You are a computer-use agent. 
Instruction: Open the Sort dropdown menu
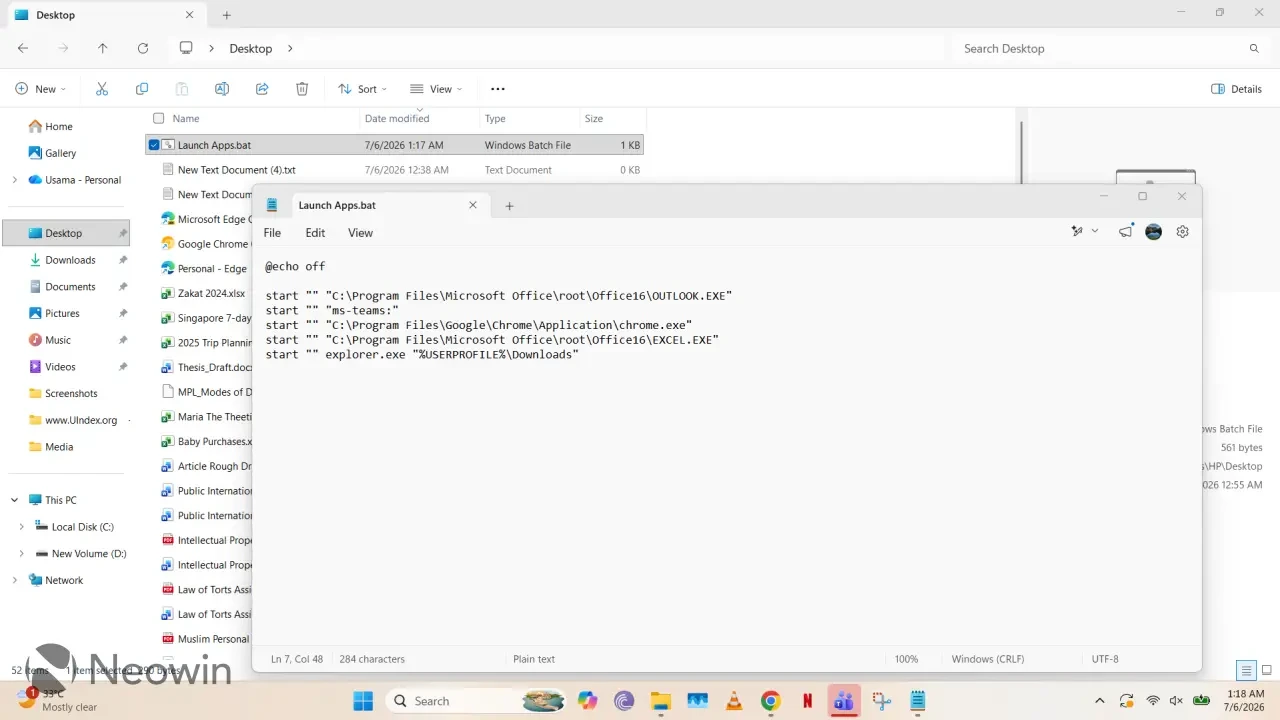[362, 89]
